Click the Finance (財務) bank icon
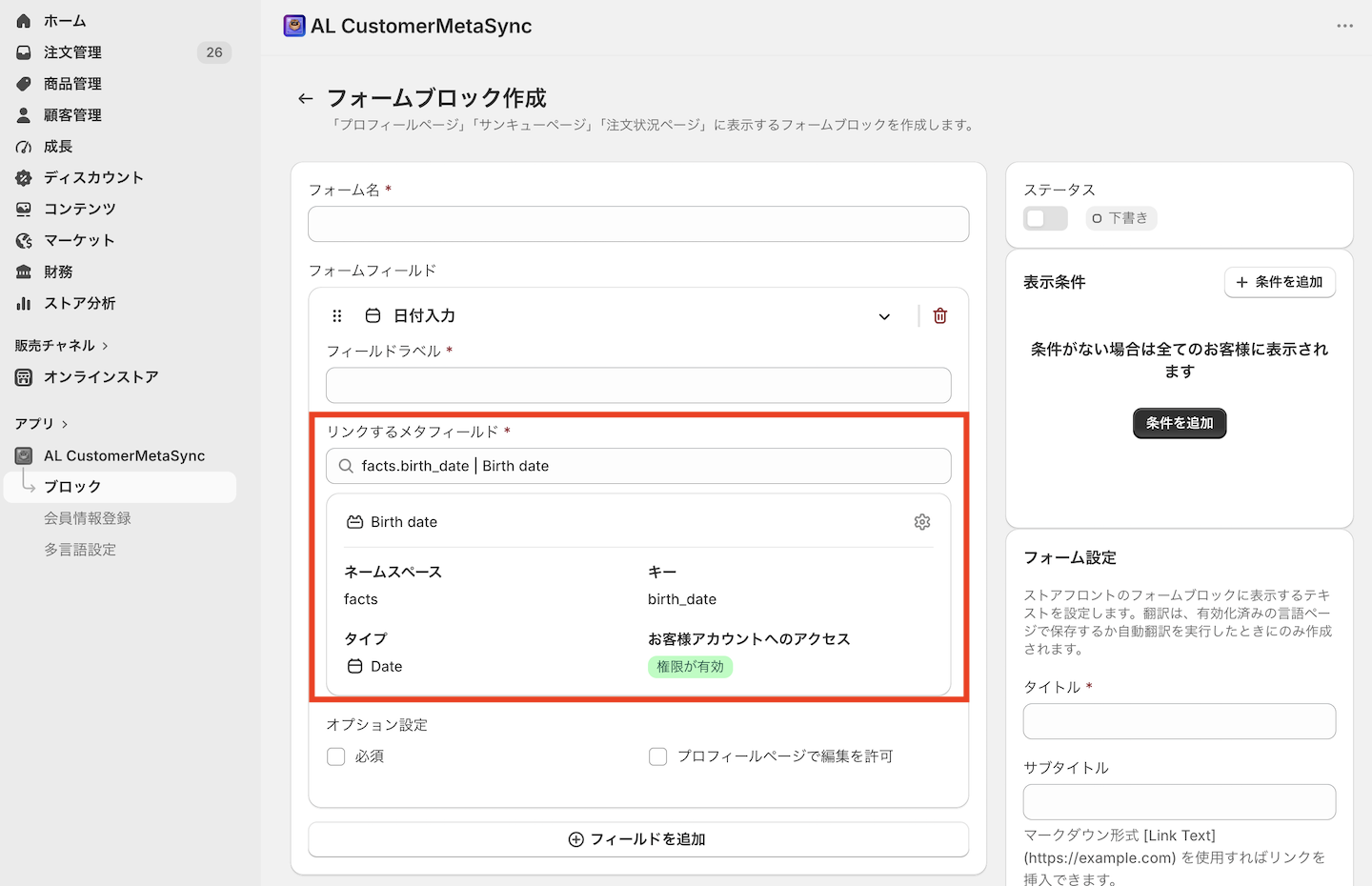 [x=24, y=272]
